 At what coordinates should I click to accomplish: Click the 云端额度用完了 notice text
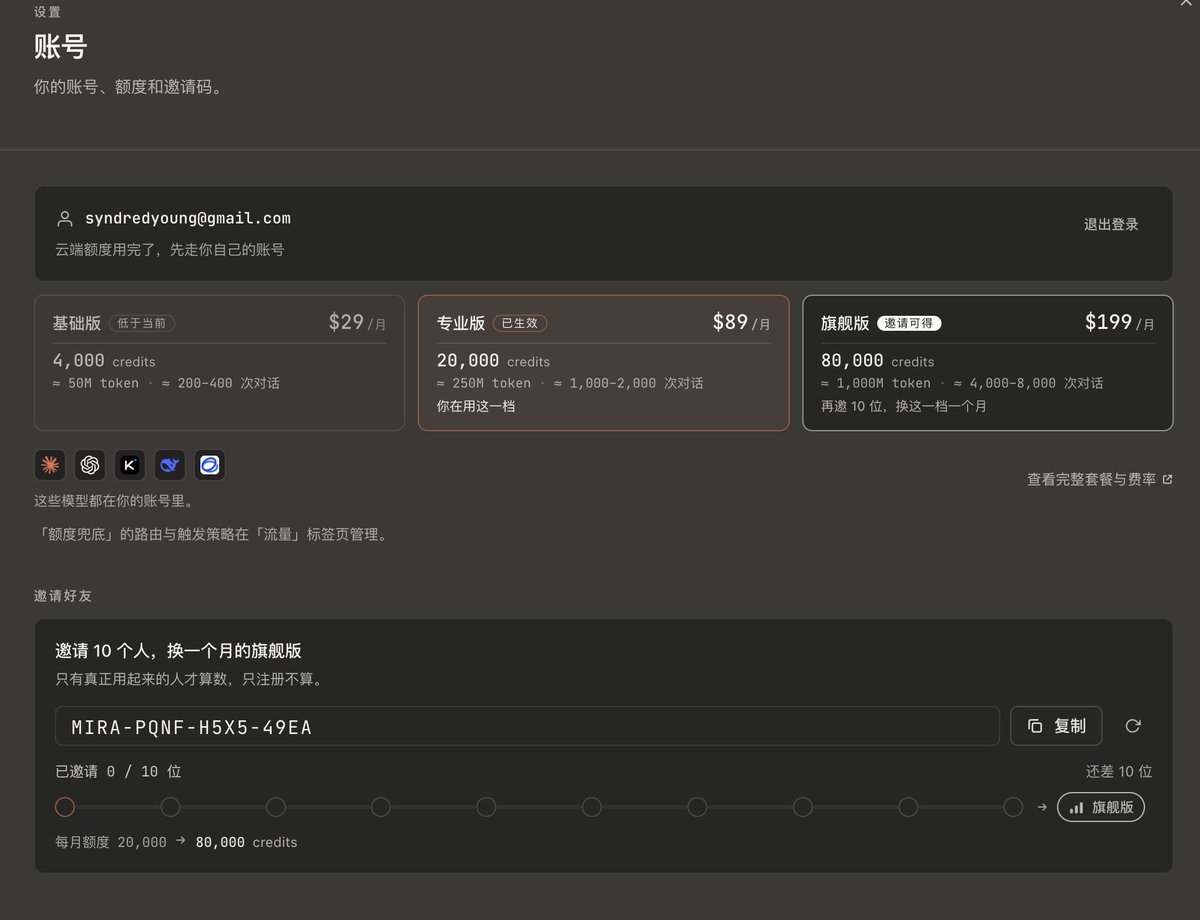pos(170,249)
